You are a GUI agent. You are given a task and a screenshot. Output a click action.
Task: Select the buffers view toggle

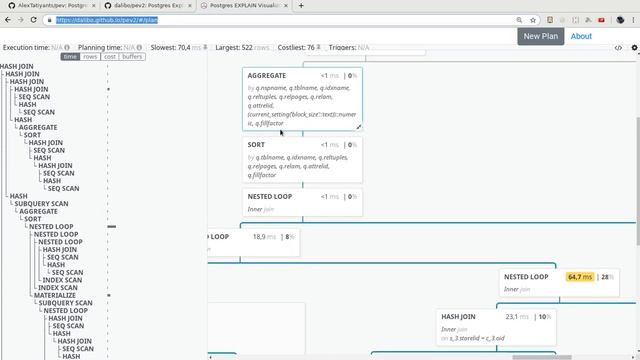pos(132,57)
